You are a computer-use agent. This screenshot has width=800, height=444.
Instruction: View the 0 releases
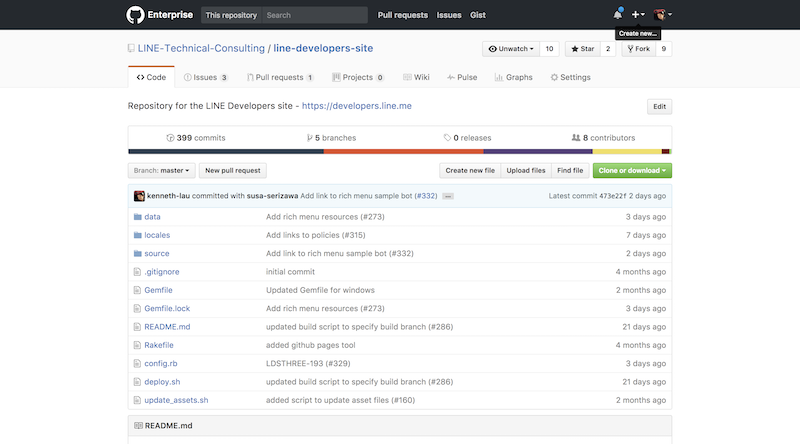point(467,138)
